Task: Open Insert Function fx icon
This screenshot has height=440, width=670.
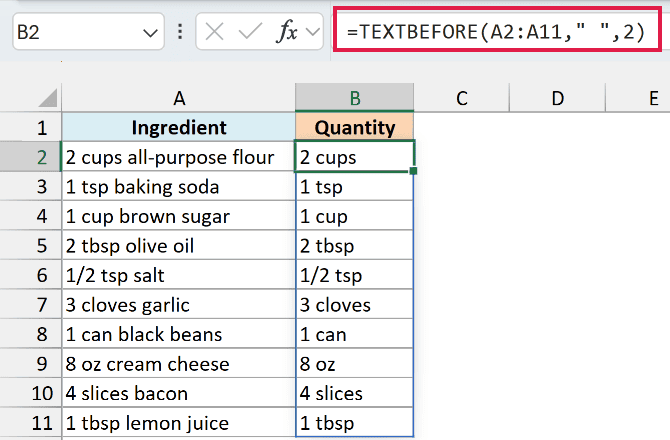Action: (x=287, y=32)
